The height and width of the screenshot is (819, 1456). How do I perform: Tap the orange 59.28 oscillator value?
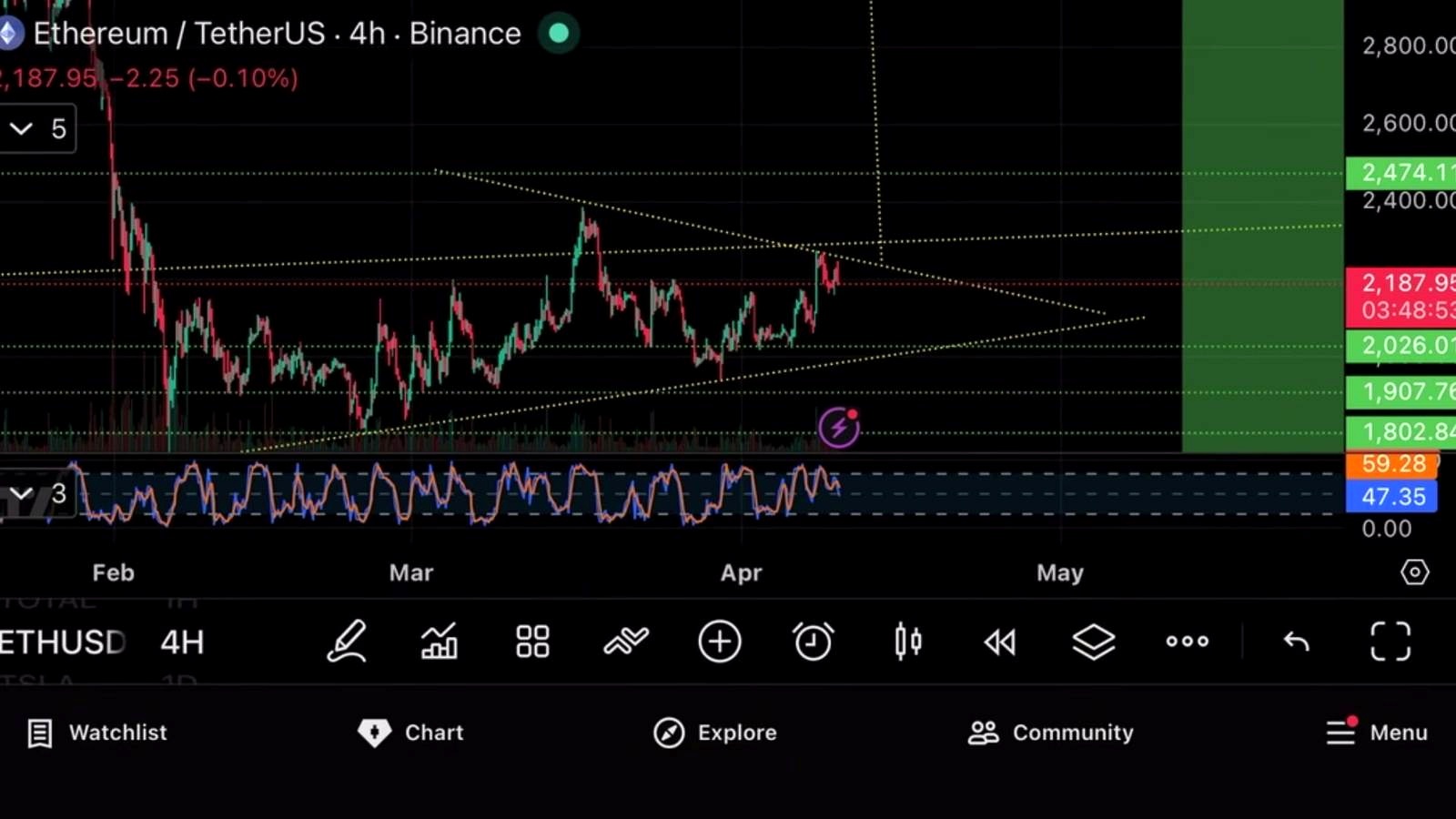point(1392,464)
